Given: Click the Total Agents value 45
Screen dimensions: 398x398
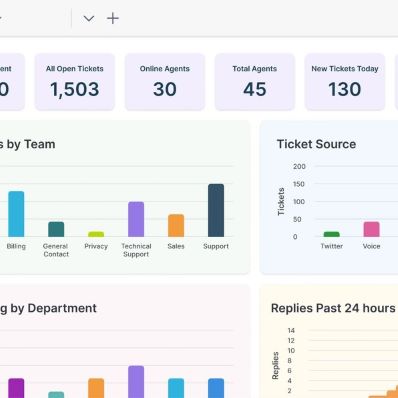Looking at the screenshot, I should pyautogui.click(x=255, y=89).
